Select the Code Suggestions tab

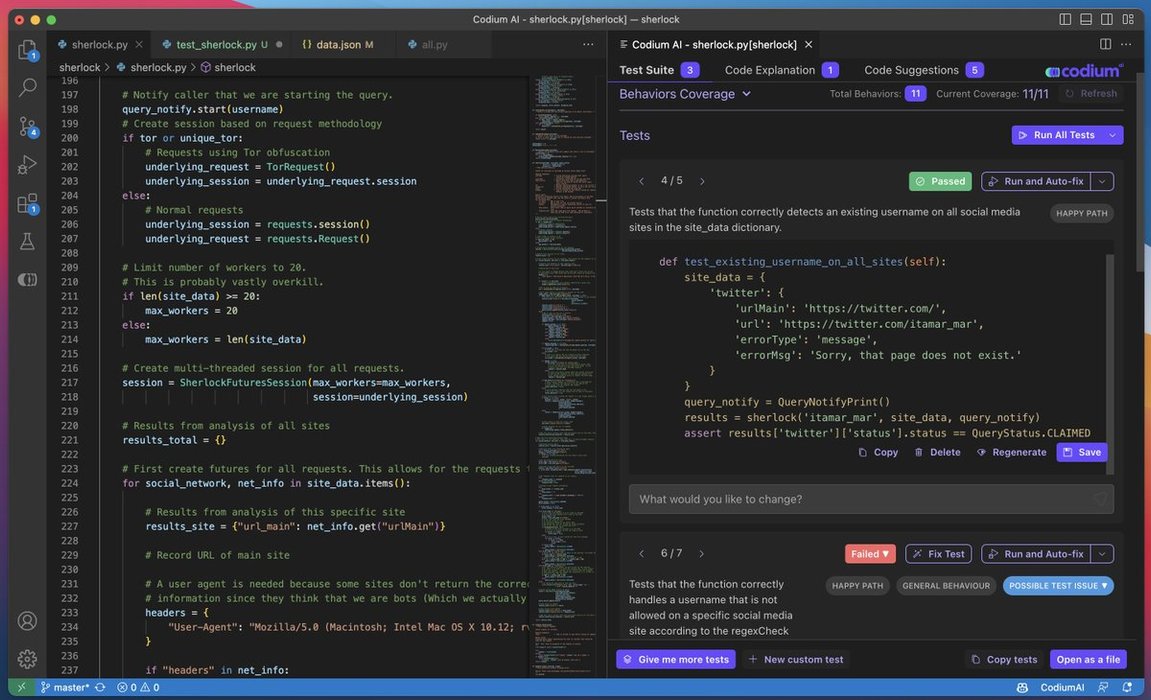point(911,70)
